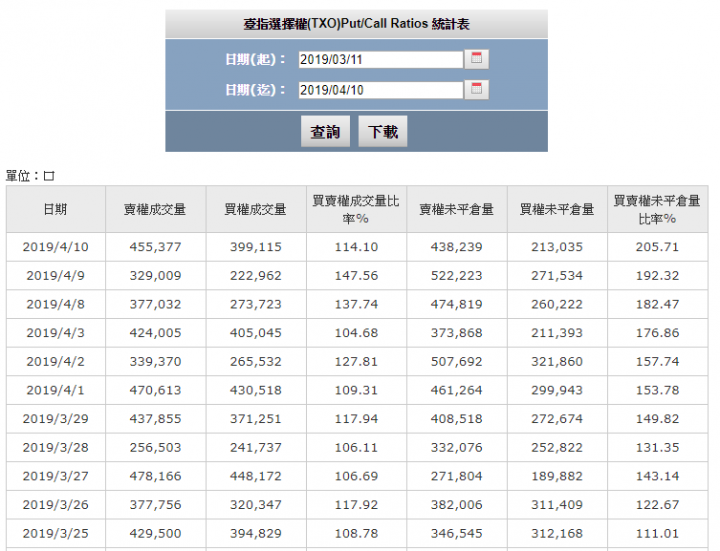Image resolution: width=720 pixels, height=551 pixels.
Task: Click put open interest 522,223
Action: pyautogui.click(x=456, y=276)
